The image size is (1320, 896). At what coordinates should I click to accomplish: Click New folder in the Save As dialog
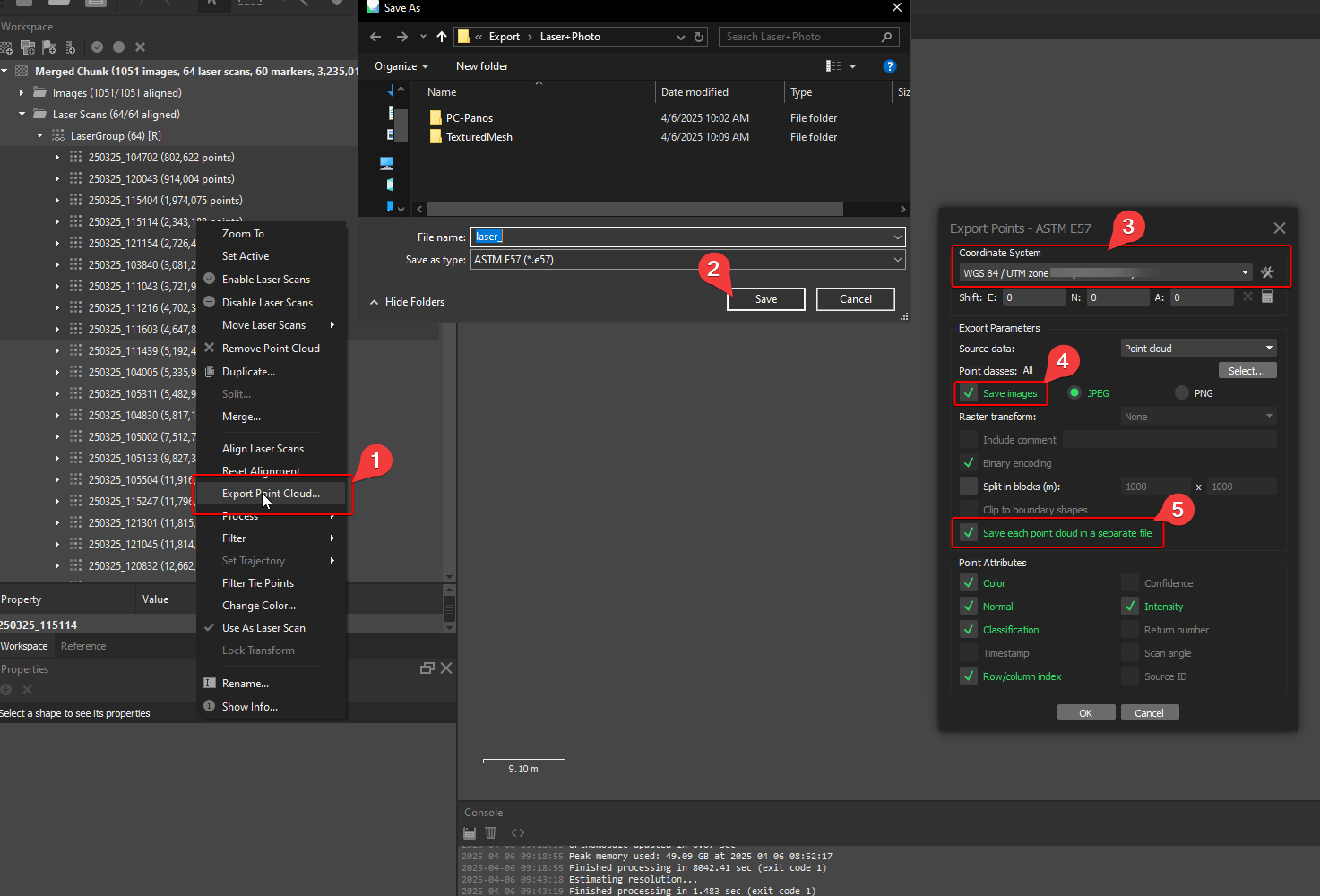pyautogui.click(x=482, y=66)
